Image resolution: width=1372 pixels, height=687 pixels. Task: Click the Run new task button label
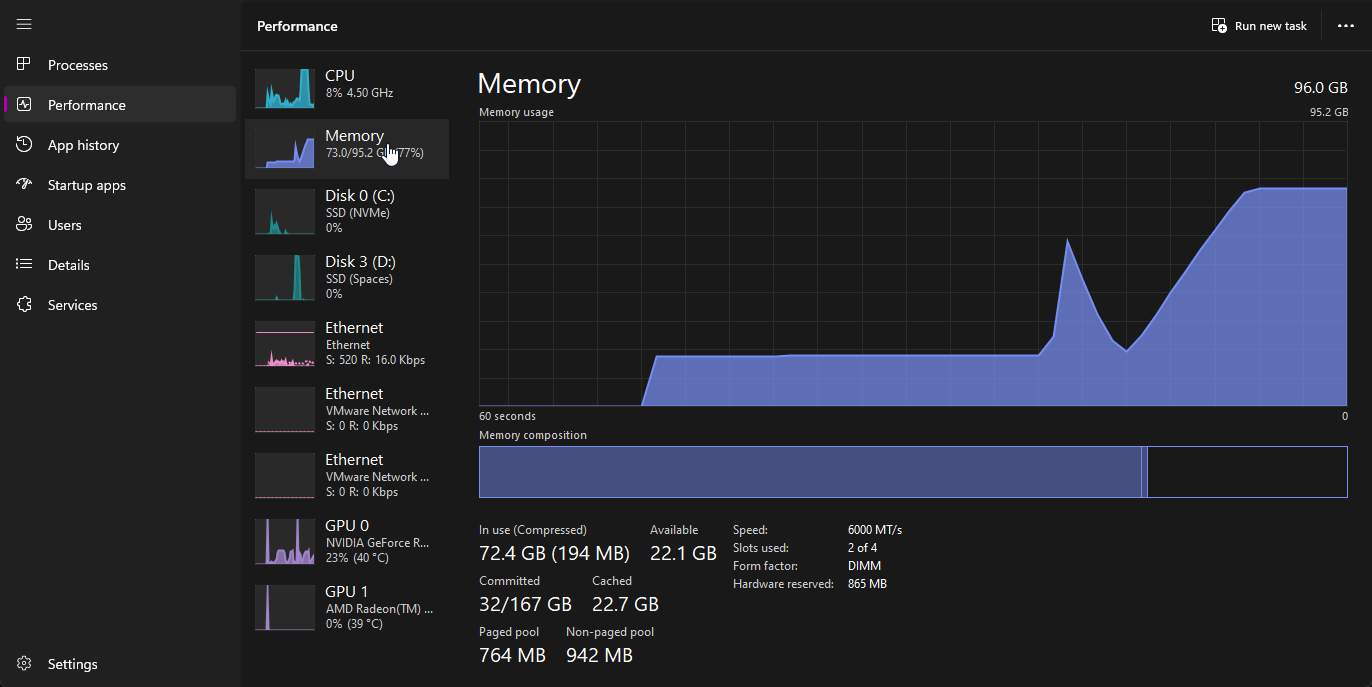1271,26
